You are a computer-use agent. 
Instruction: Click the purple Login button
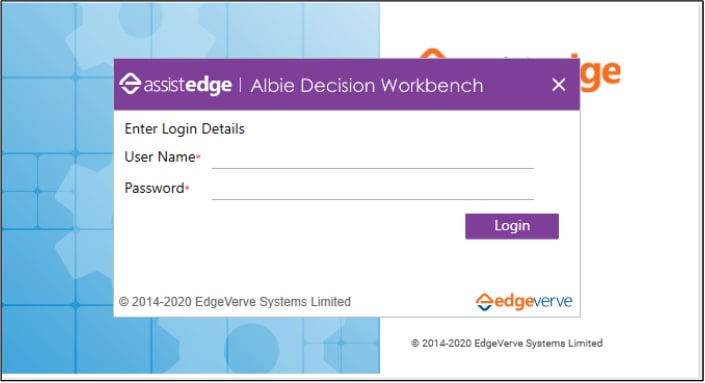512,226
